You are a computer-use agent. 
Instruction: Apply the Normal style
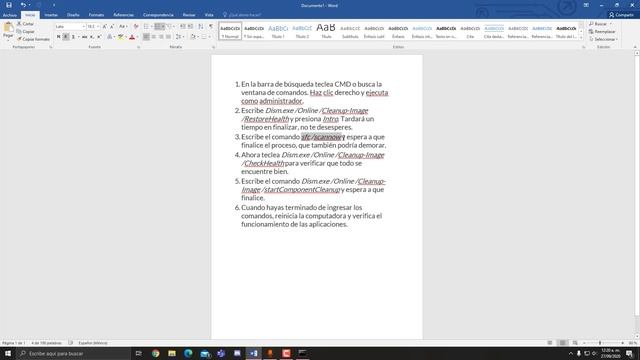pyautogui.click(x=230, y=31)
